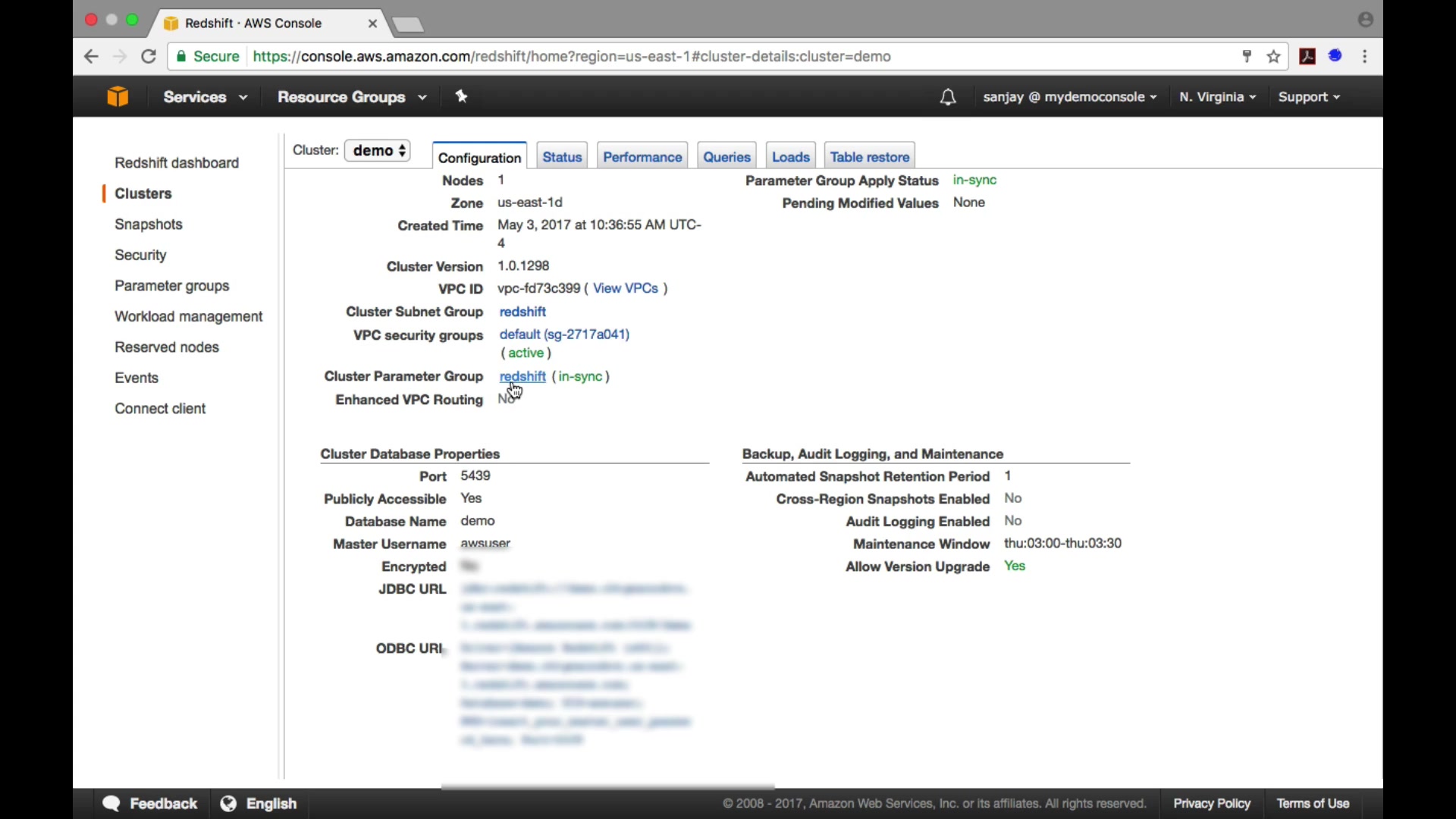This screenshot has width=1456, height=819.
Task: Open the N. Virginia region dropdown
Action: [x=1218, y=97]
